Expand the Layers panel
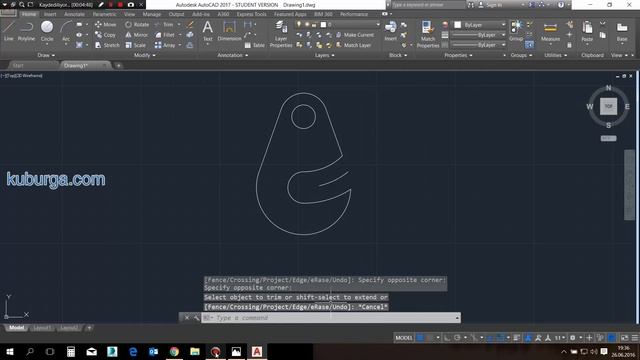This screenshot has height=360, width=640. (x=324, y=55)
